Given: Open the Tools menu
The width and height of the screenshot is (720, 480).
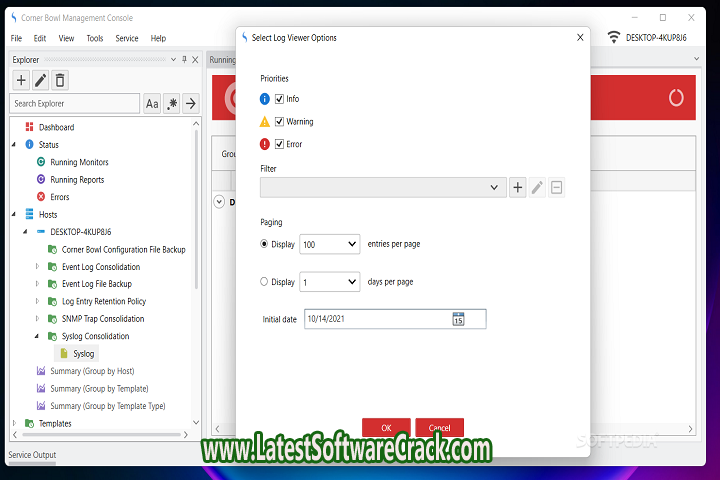Looking at the screenshot, I should click(95, 38).
